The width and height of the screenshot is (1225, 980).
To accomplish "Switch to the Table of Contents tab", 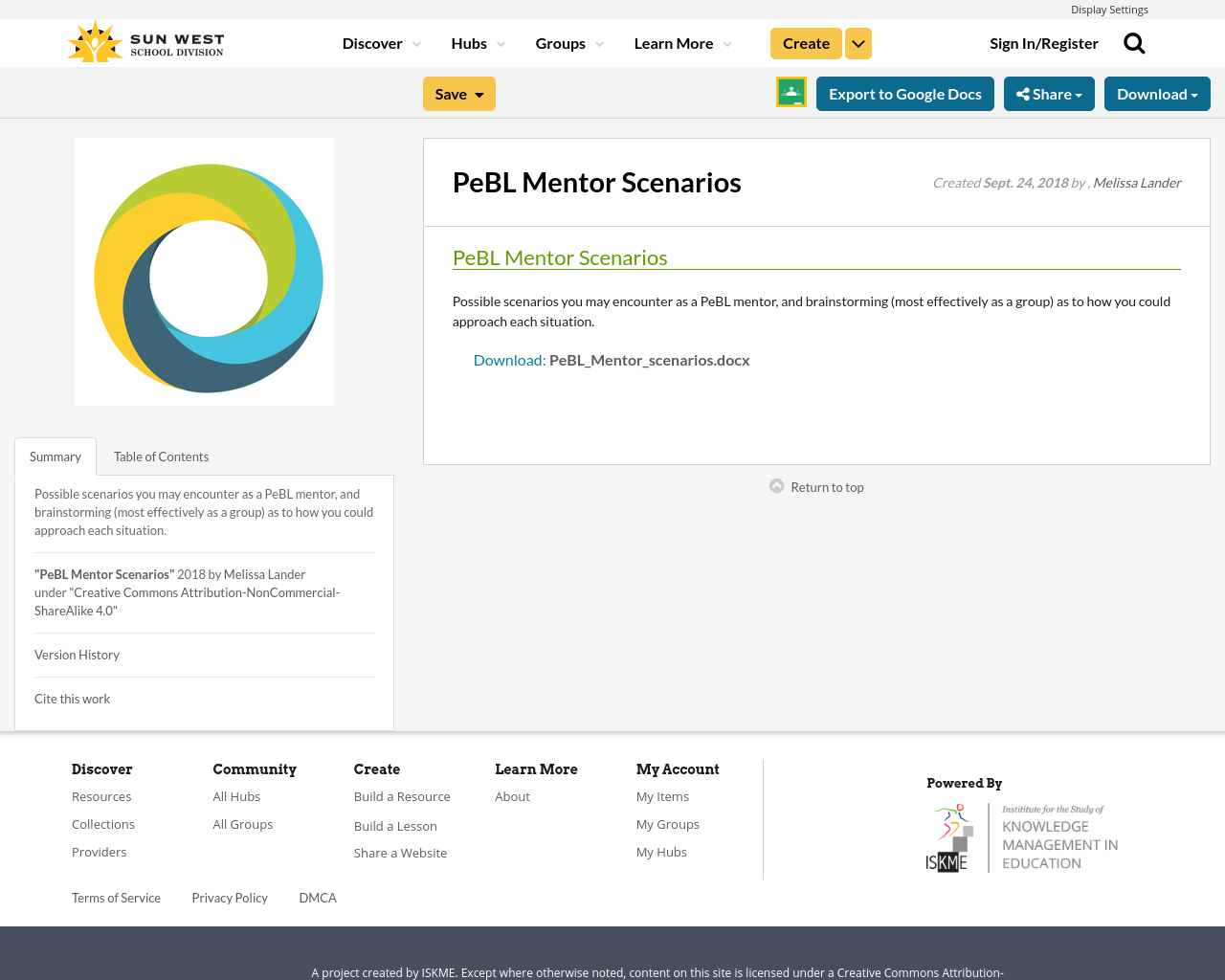I will click(x=160, y=456).
